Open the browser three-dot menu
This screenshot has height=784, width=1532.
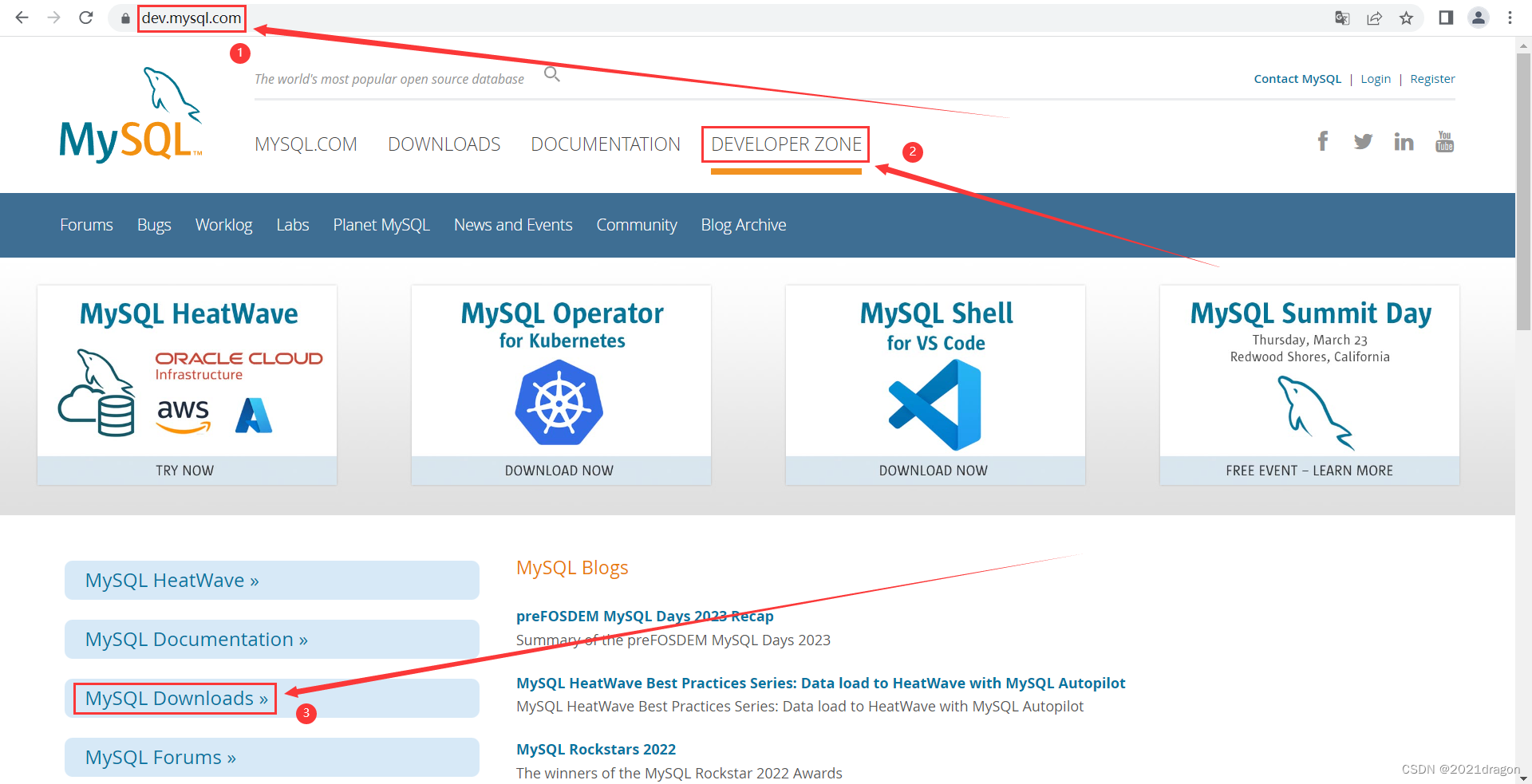[1510, 18]
